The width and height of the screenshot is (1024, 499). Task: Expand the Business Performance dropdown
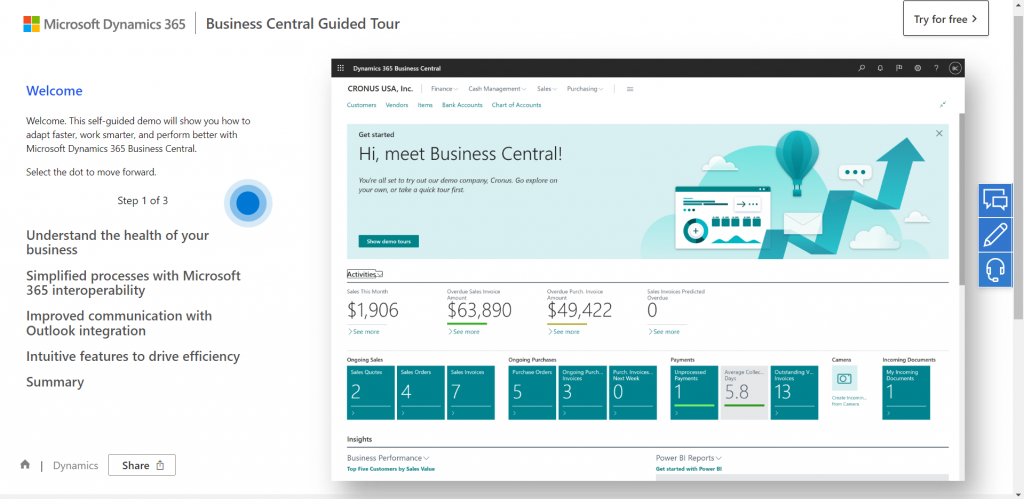pyautogui.click(x=388, y=458)
